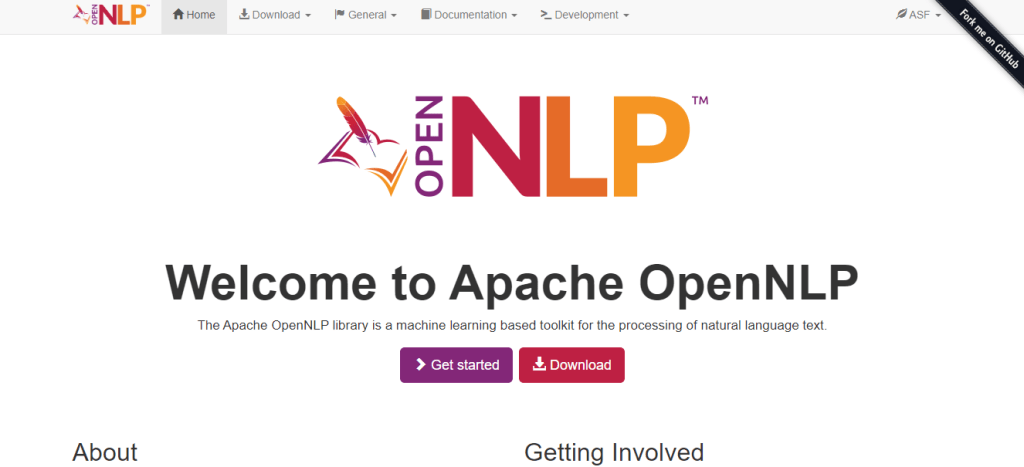This screenshot has height=467, width=1024.
Task: Click the chevron icon on Get started
Action: [x=421, y=365]
